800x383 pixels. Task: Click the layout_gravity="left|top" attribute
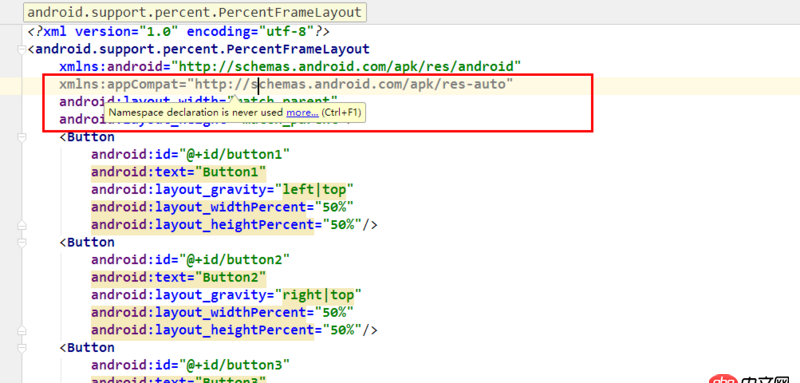pos(222,190)
